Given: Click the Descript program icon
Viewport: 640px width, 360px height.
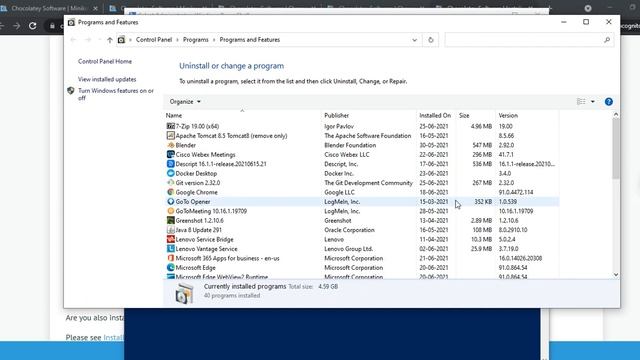Looking at the screenshot, I should coord(171,164).
